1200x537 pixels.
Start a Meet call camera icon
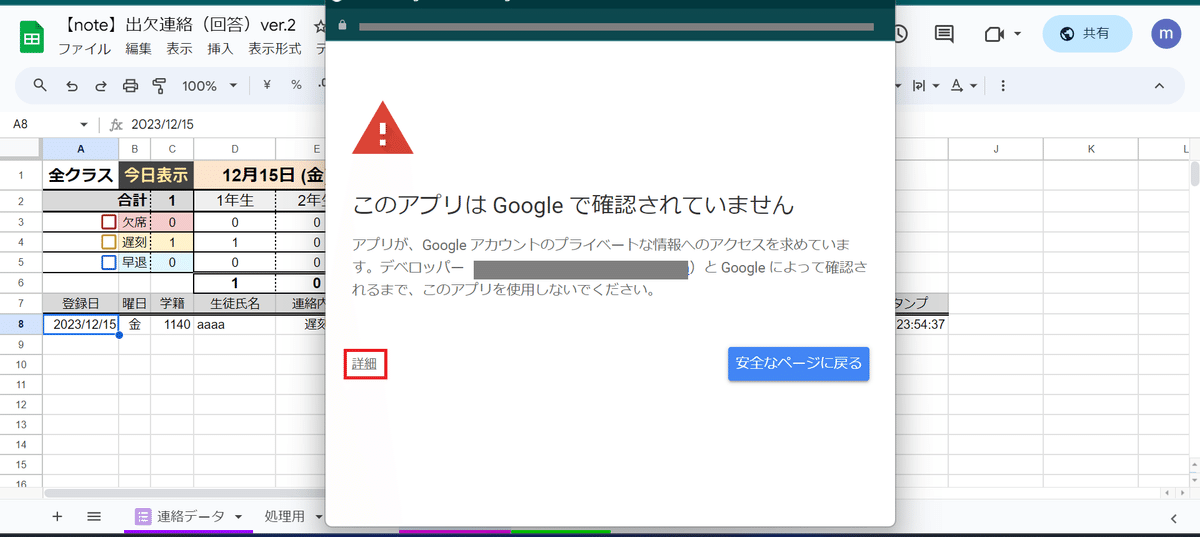pyautogui.click(x=993, y=34)
